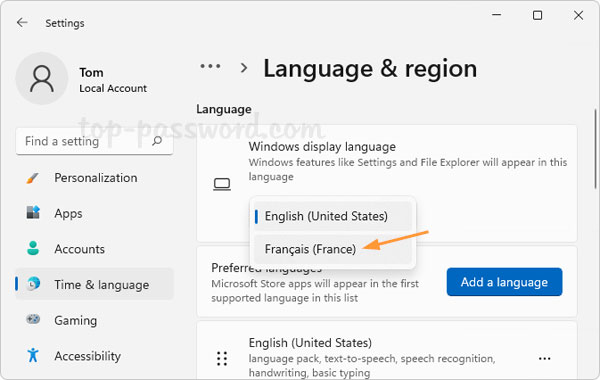
Task: Click the search magnifier icon
Action: 157,141
